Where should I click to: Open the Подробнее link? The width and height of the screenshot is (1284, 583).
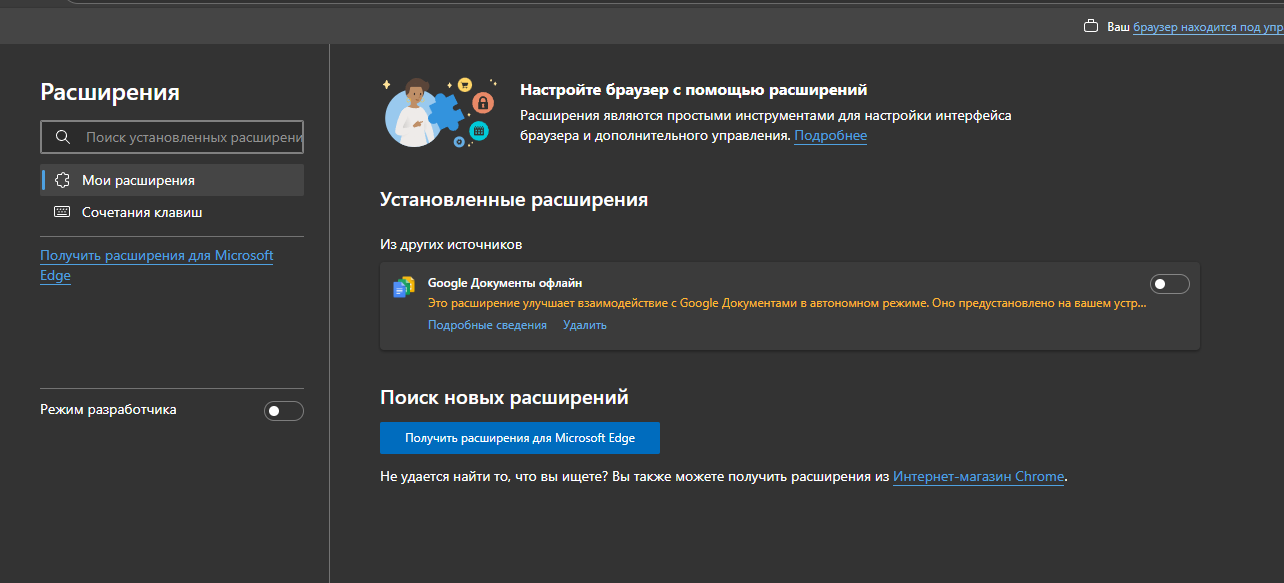pyautogui.click(x=830, y=135)
